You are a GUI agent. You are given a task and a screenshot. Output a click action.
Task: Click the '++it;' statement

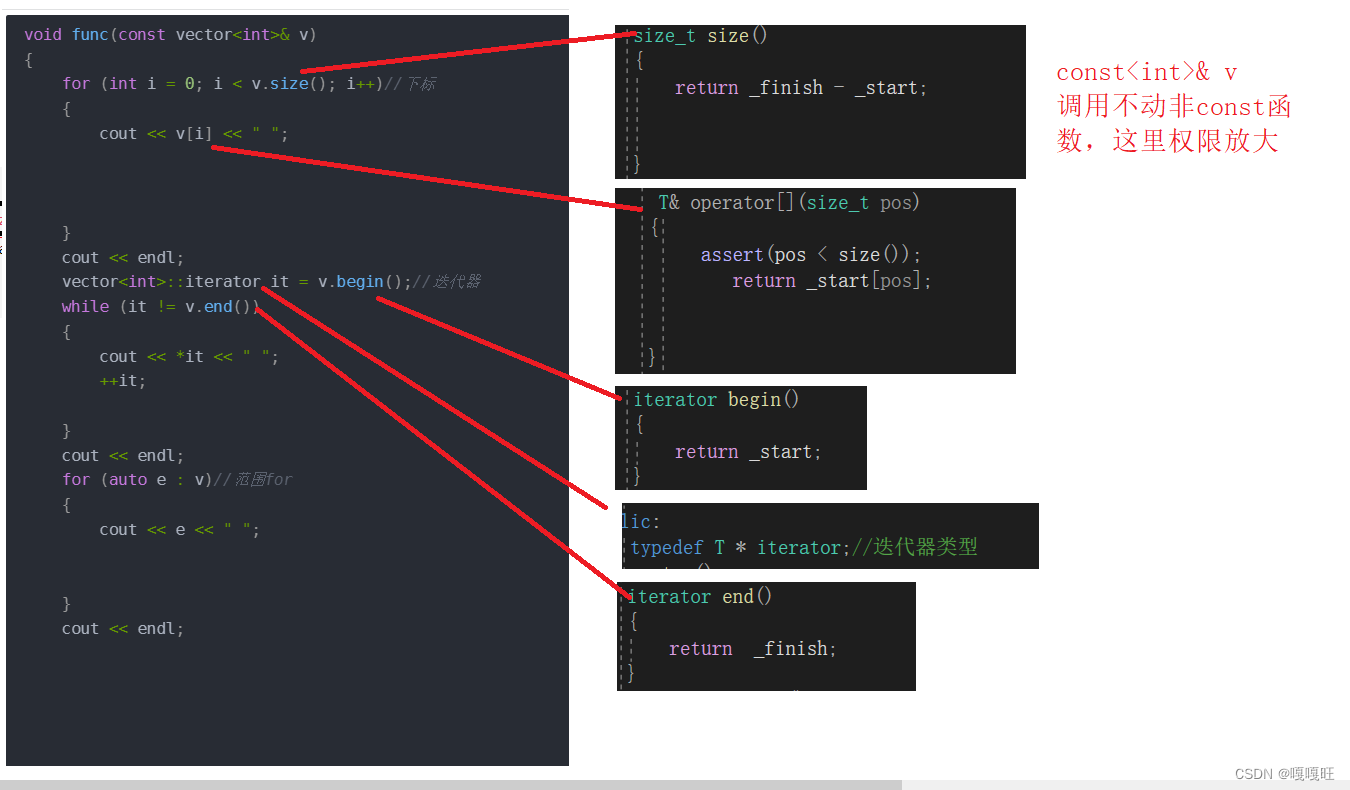point(122,381)
